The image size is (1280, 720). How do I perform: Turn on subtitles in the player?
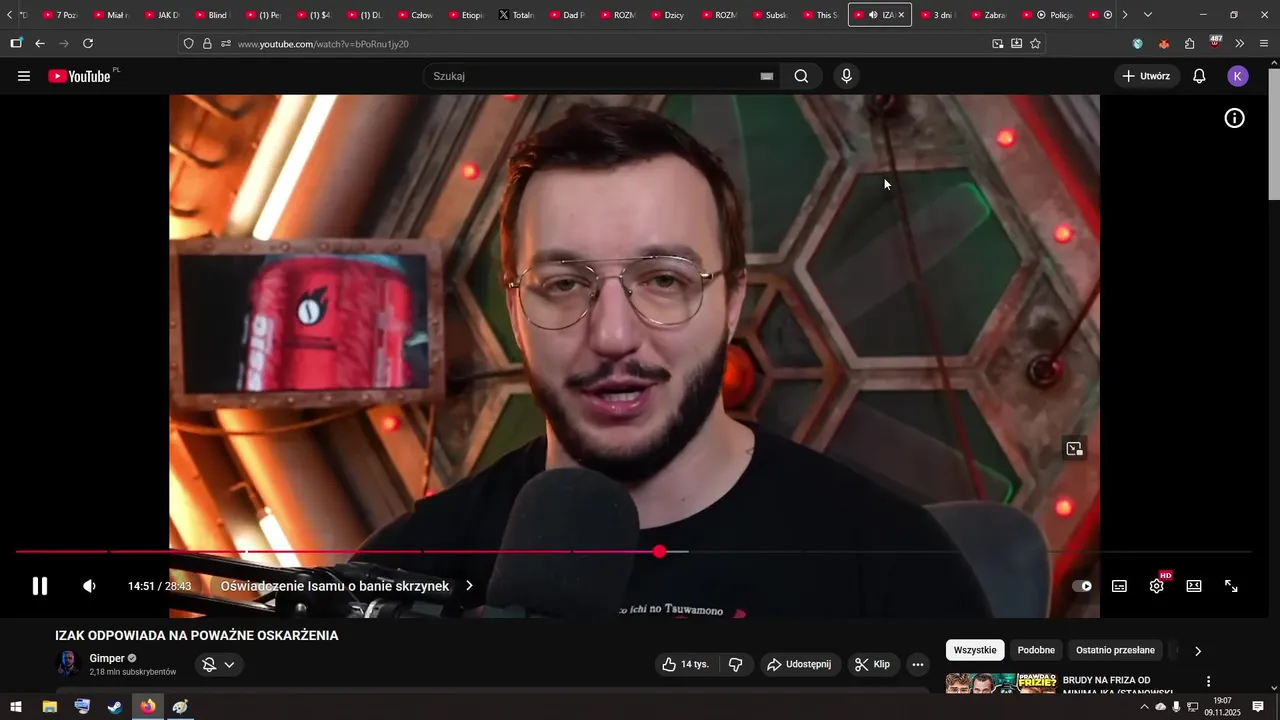tap(1119, 586)
